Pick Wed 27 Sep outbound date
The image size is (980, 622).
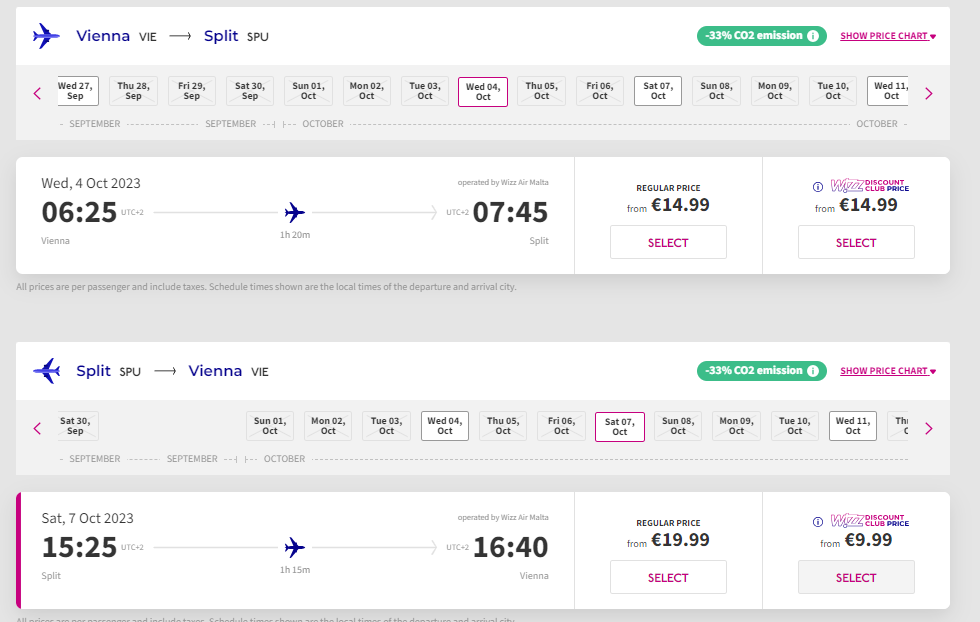coord(75,91)
